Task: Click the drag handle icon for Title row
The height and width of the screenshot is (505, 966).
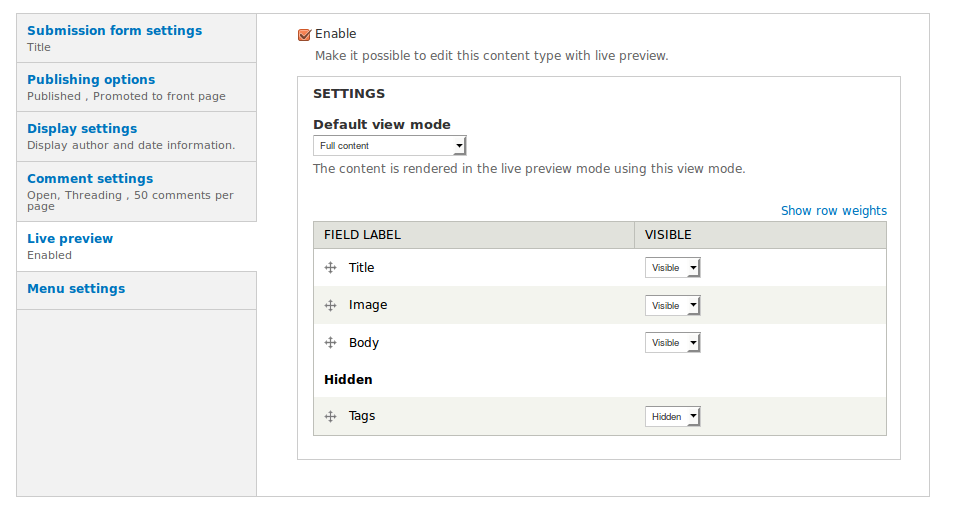Action: click(x=330, y=268)
